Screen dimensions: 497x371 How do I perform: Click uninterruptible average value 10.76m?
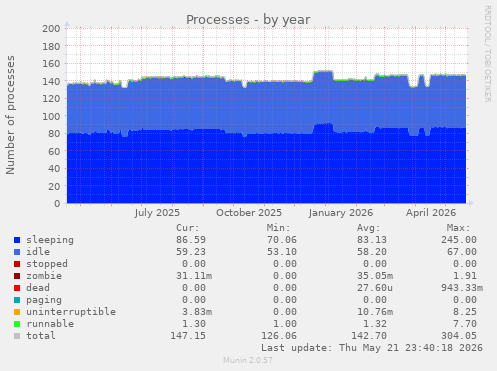(x=375, y=312)
